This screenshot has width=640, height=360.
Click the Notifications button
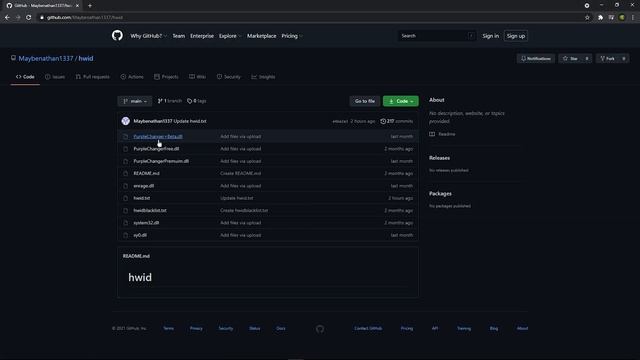point(536,59)
